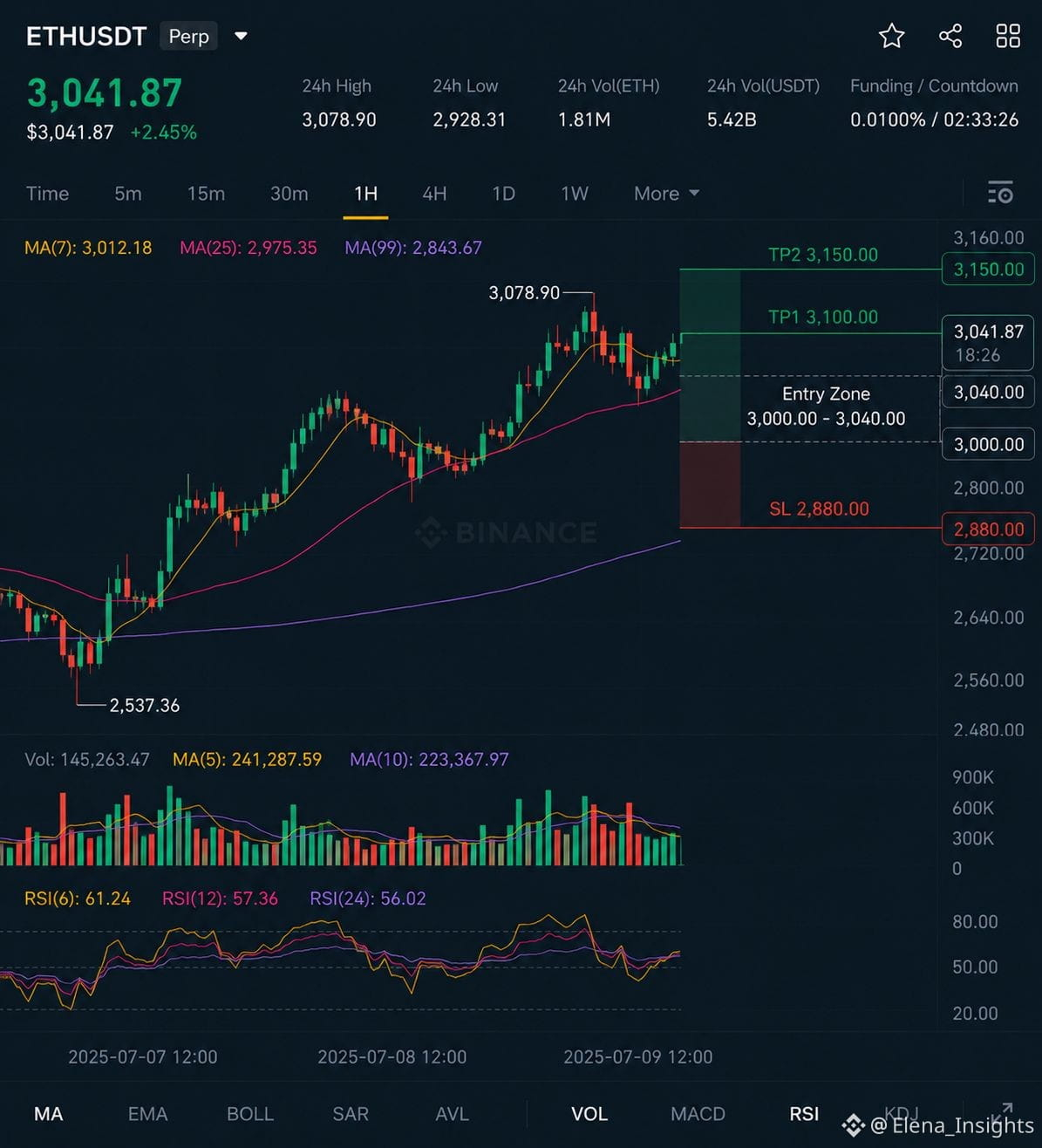Select the Time chart view
This screenshot has width=1042, height=1148.
47,194
